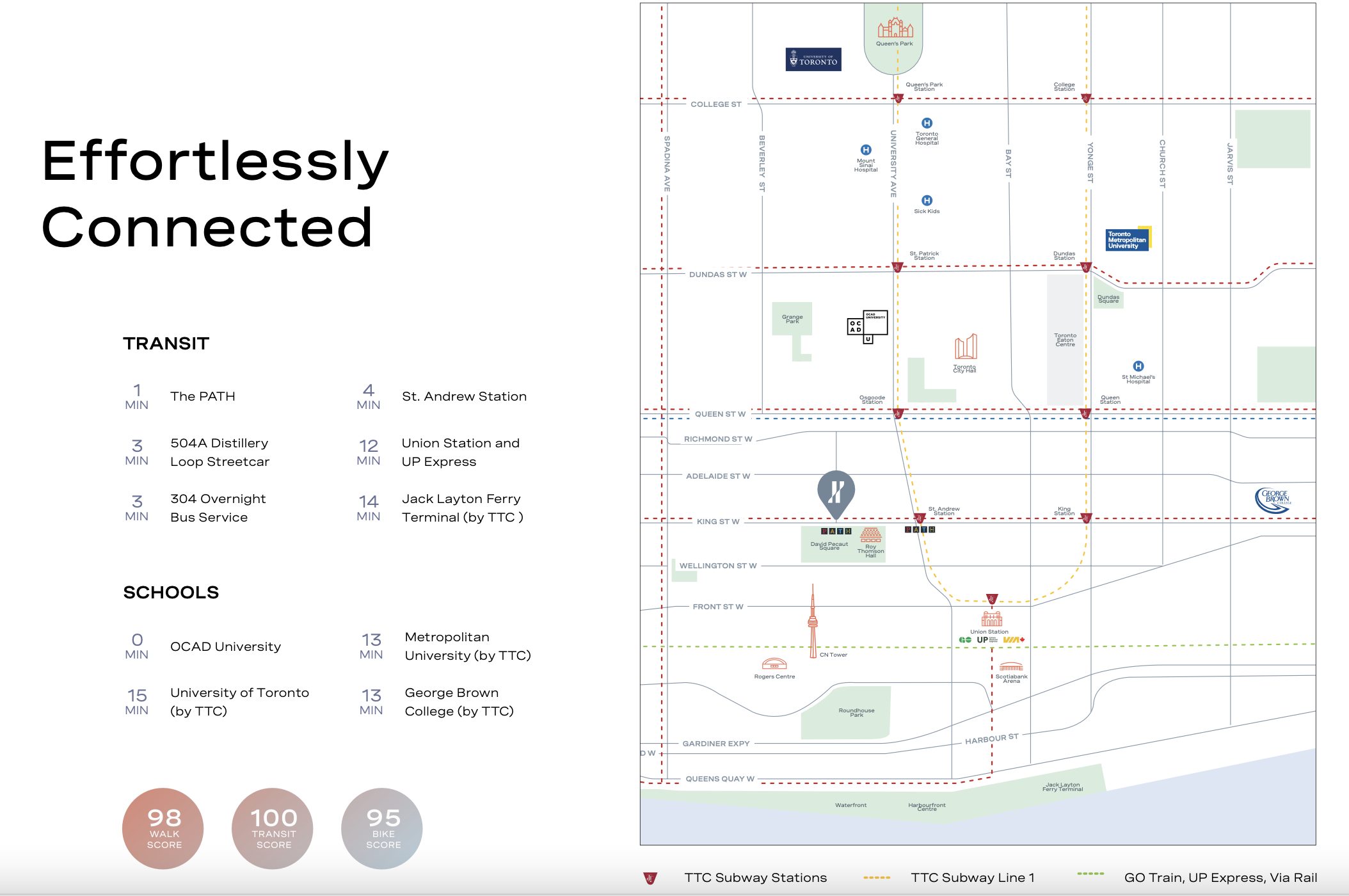The height and width of the screenshot is (896, 1349).
Task: Click the Roy Thomson Hall icon
Action: [x=870, y=535]
